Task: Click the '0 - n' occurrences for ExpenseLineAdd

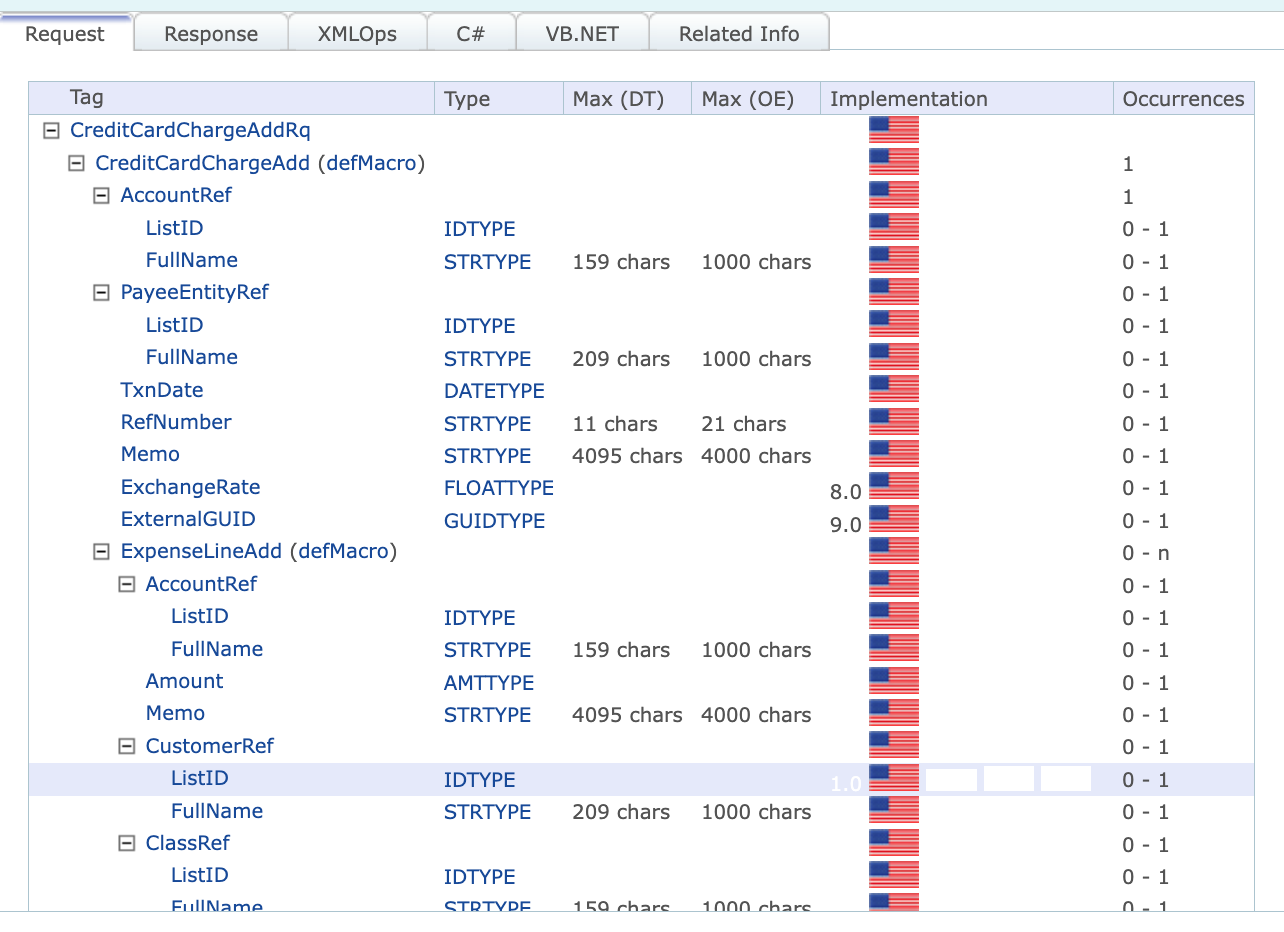Action: 1145,553
